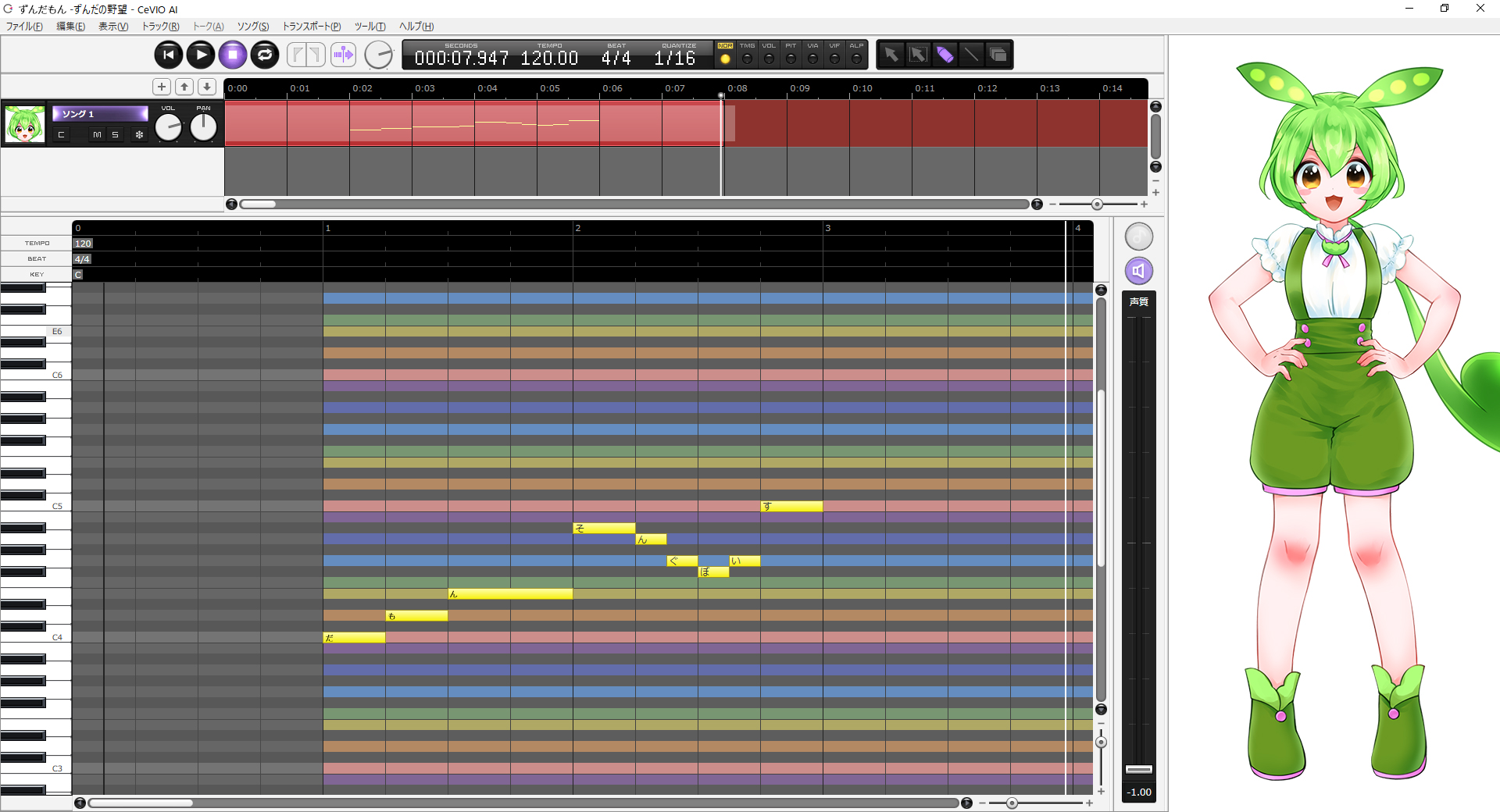The image size is (1500, 812).
Task: Click the 声質 slider handle
Action: click(x=1139, y=769)
